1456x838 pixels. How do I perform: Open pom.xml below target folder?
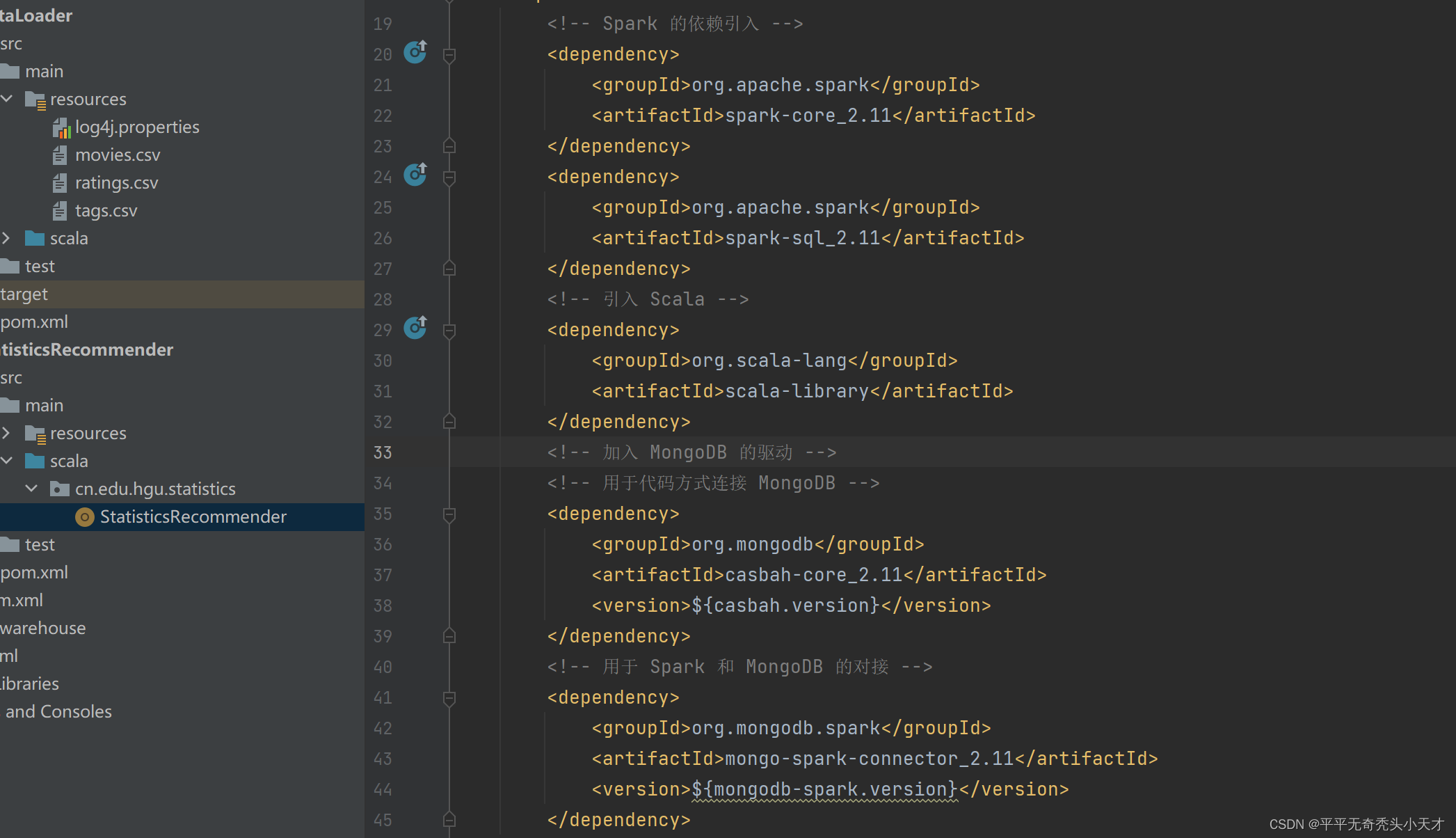click(34, 322)
